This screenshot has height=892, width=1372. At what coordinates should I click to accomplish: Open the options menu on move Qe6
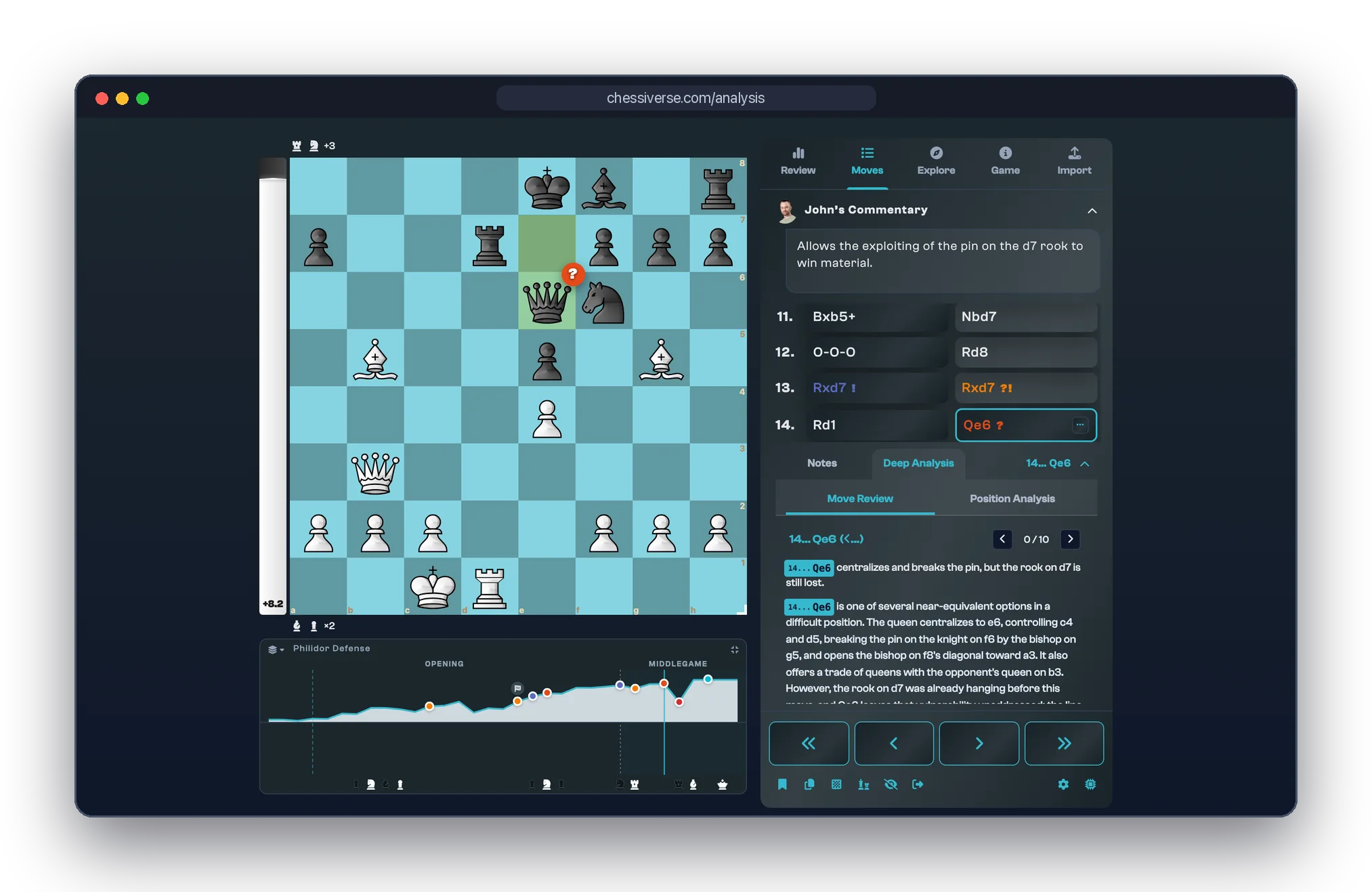click(1080, 425)
